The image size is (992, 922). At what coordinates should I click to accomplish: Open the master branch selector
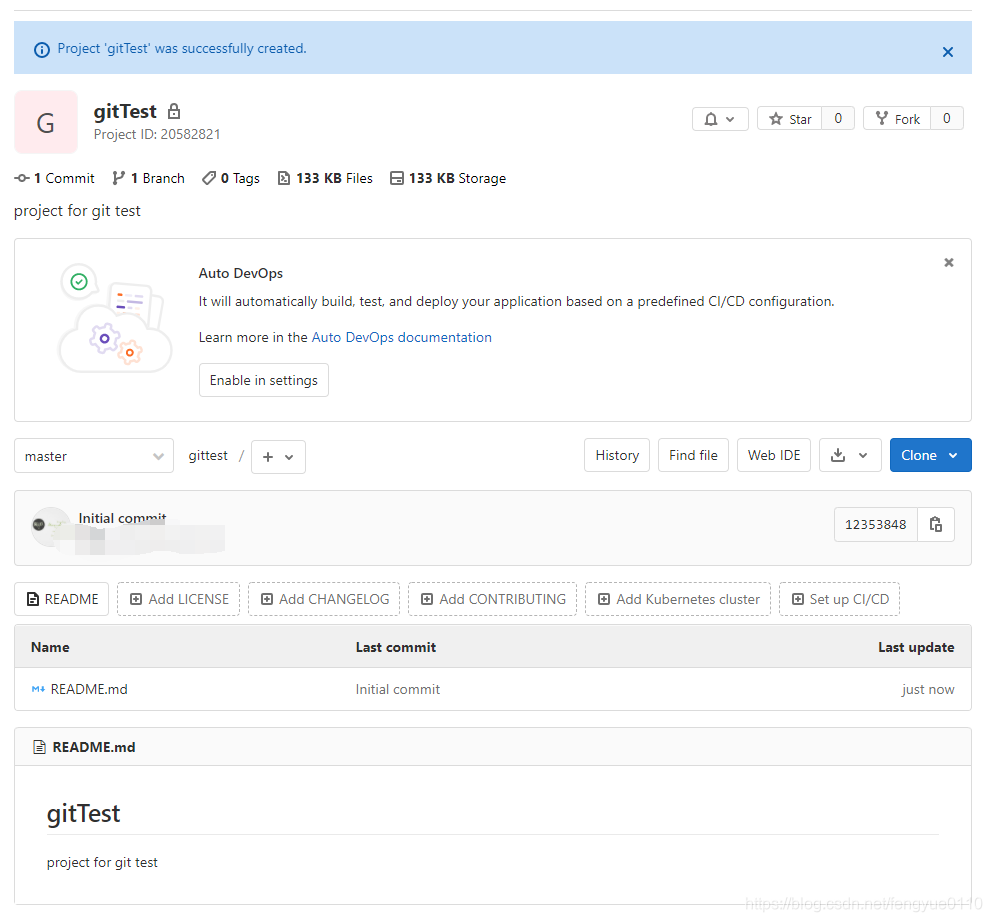pos(93,456)
